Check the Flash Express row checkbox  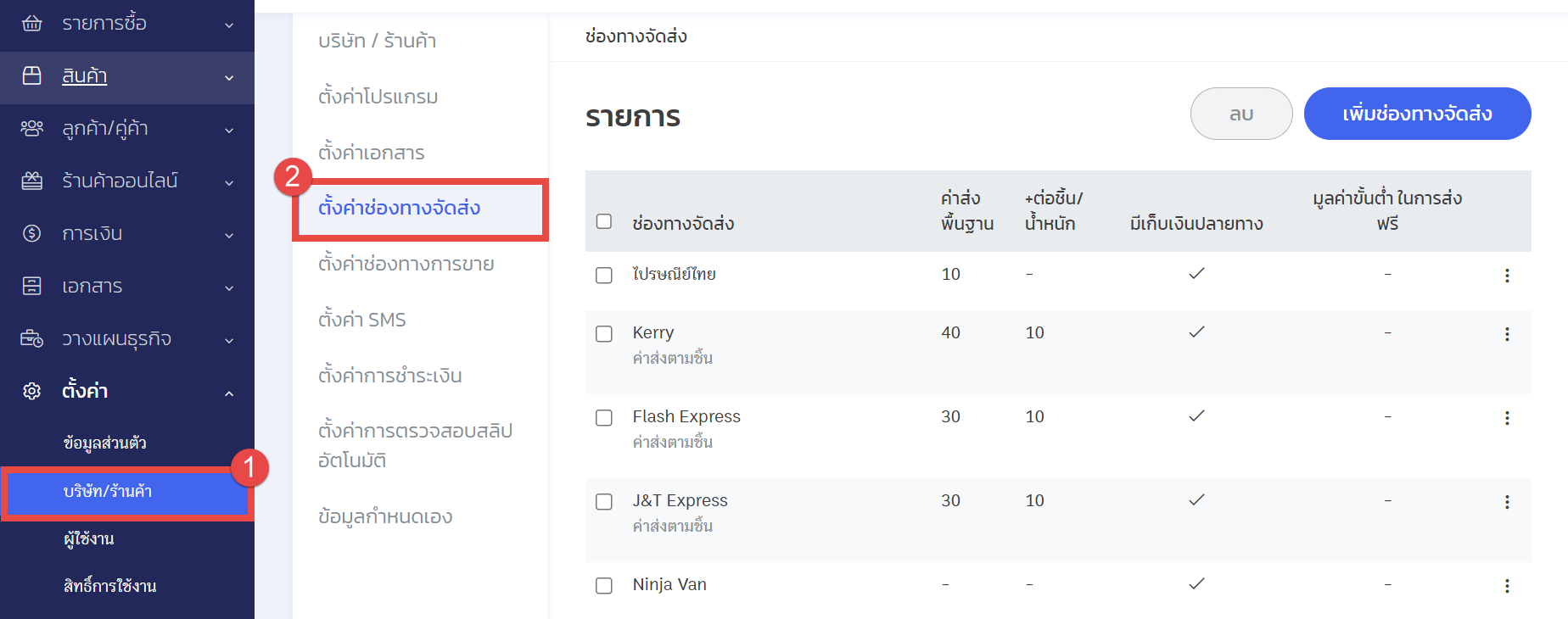604,418
